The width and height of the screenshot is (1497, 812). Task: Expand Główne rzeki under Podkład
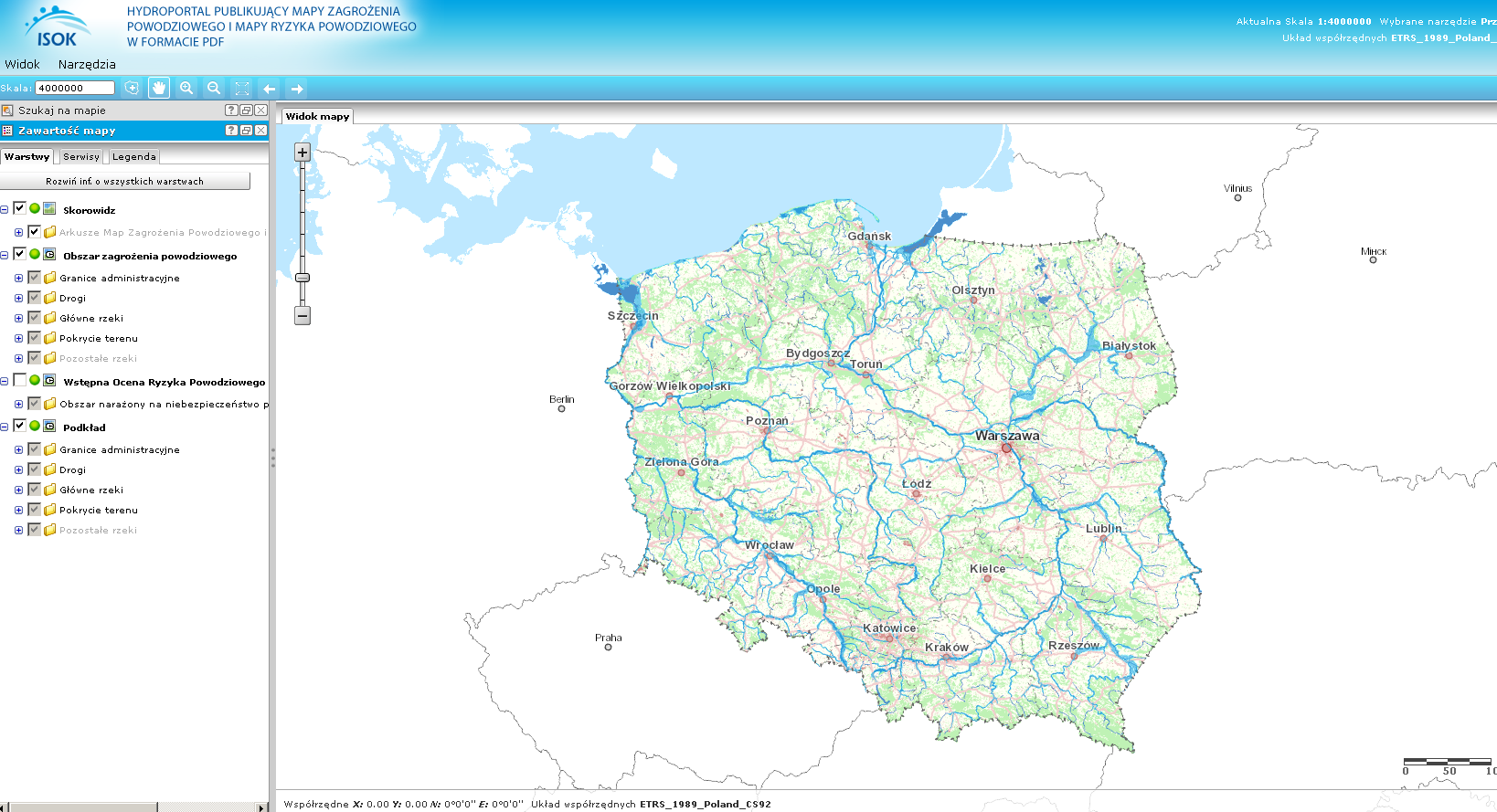tap(18, 490)
